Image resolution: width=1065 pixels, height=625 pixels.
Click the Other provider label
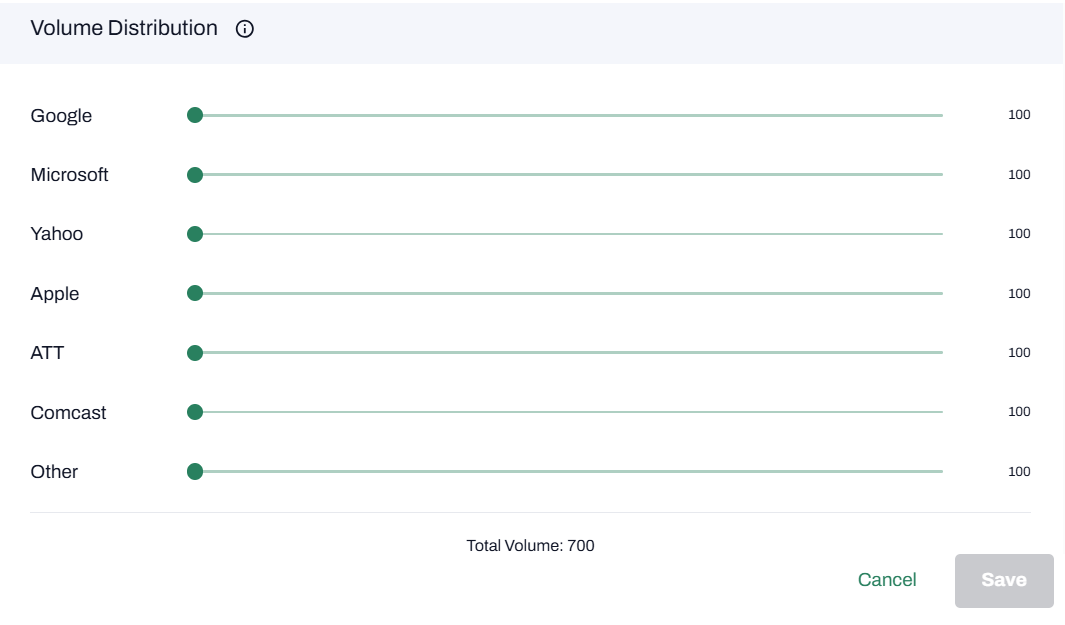click(x=54, y=472)
